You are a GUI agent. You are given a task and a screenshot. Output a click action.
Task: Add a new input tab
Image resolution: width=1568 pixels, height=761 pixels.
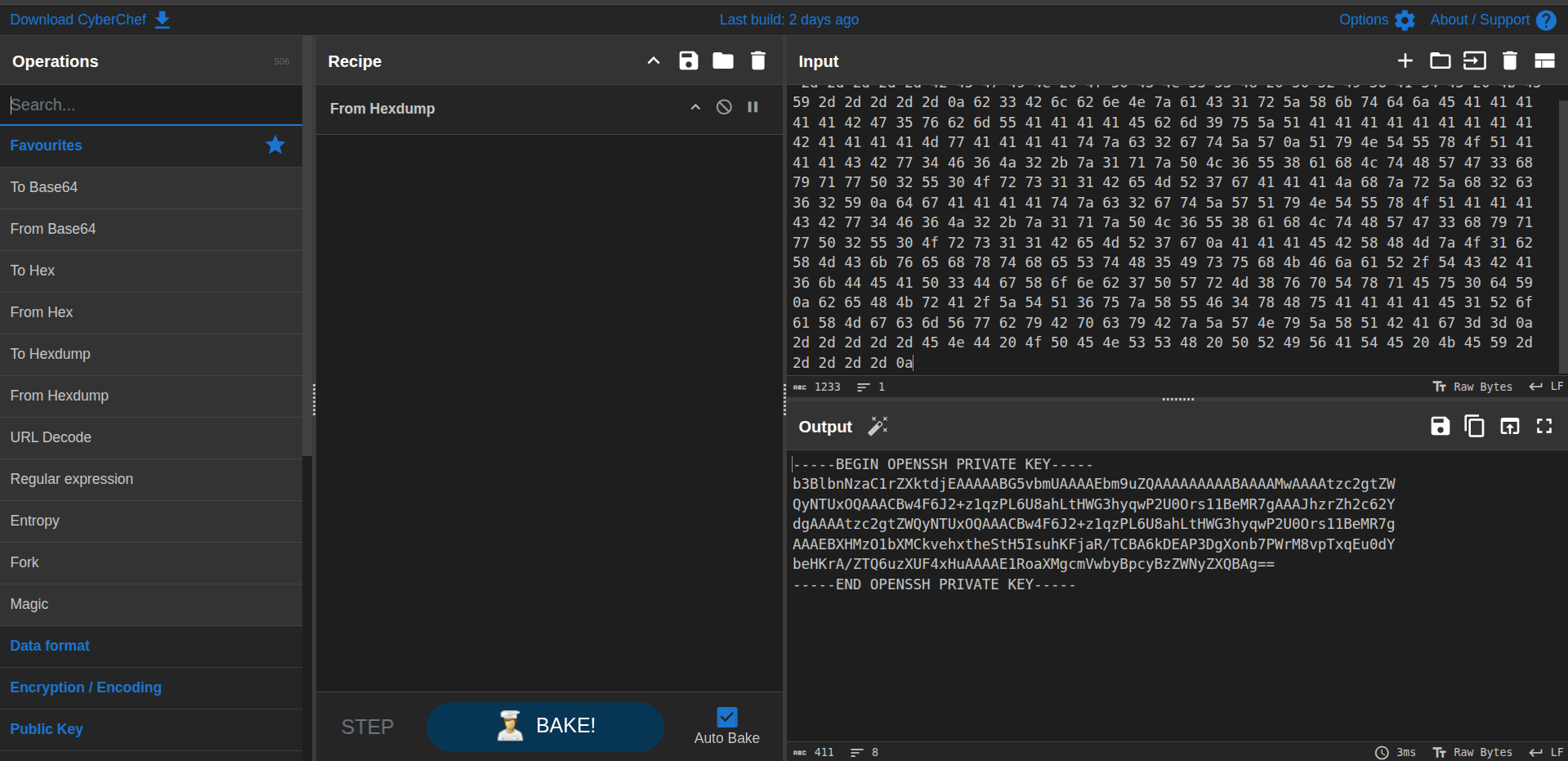1405,60
